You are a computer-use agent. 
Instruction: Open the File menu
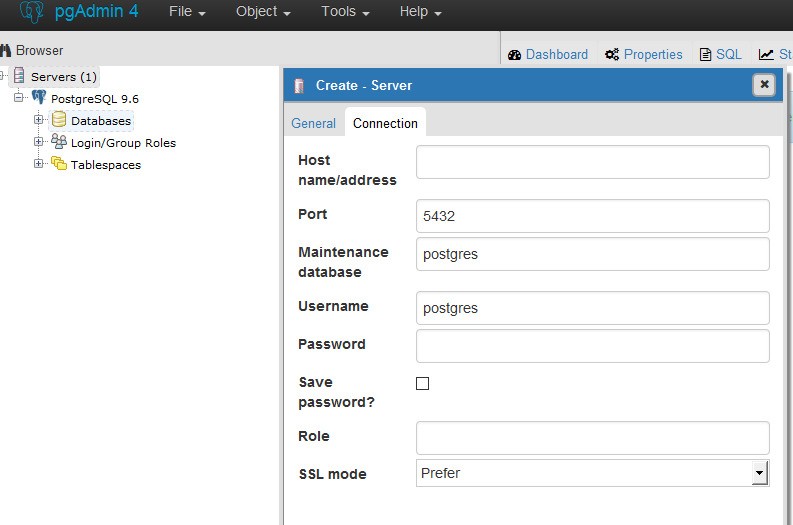[187, 12]
